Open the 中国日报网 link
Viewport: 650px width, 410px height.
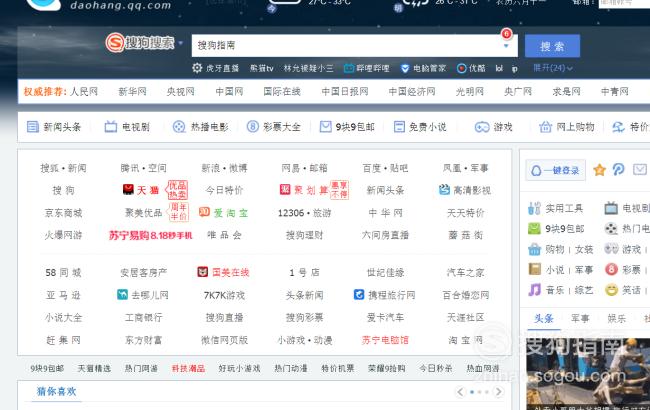[x=345, y=92]
